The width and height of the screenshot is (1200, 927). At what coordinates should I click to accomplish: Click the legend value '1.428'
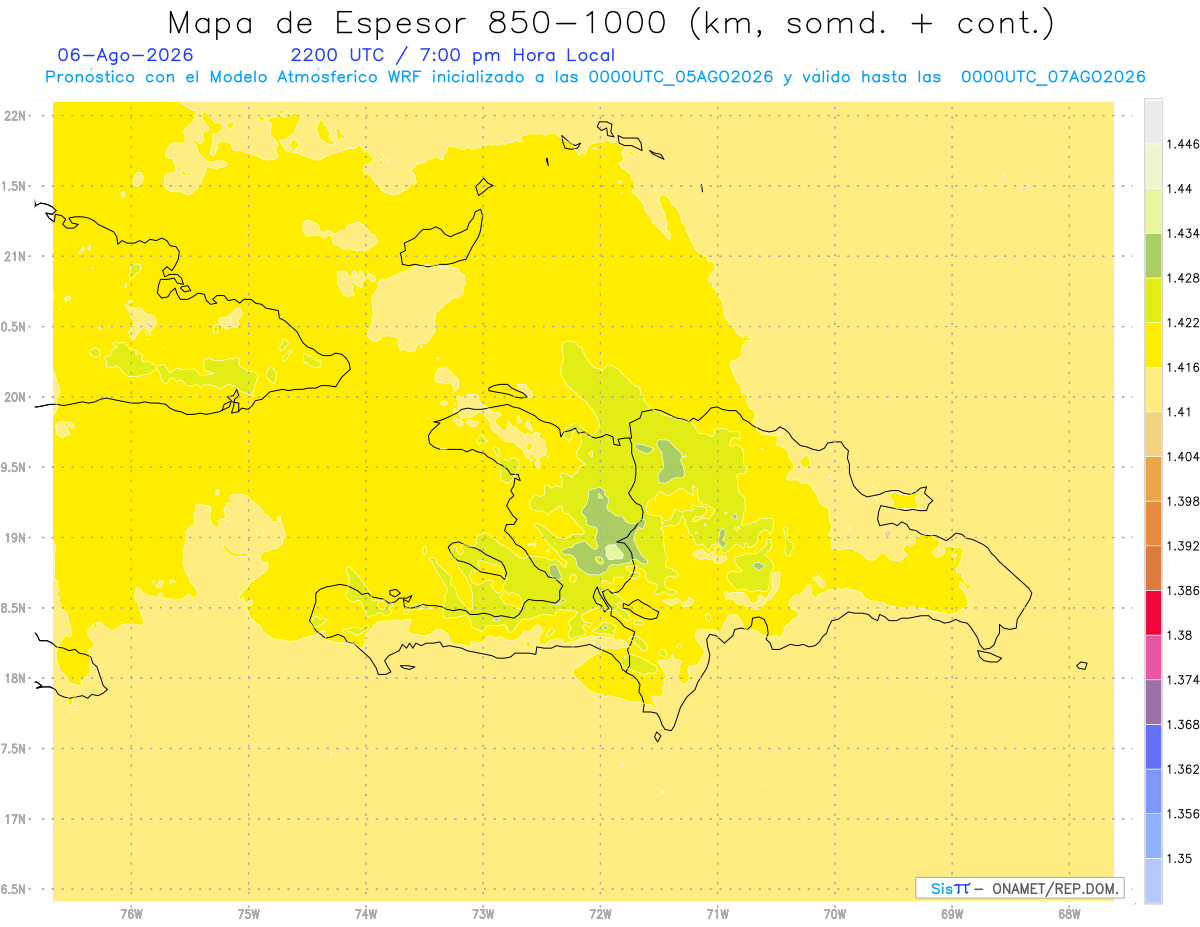pyautogui.click(x=1183, y=278)
